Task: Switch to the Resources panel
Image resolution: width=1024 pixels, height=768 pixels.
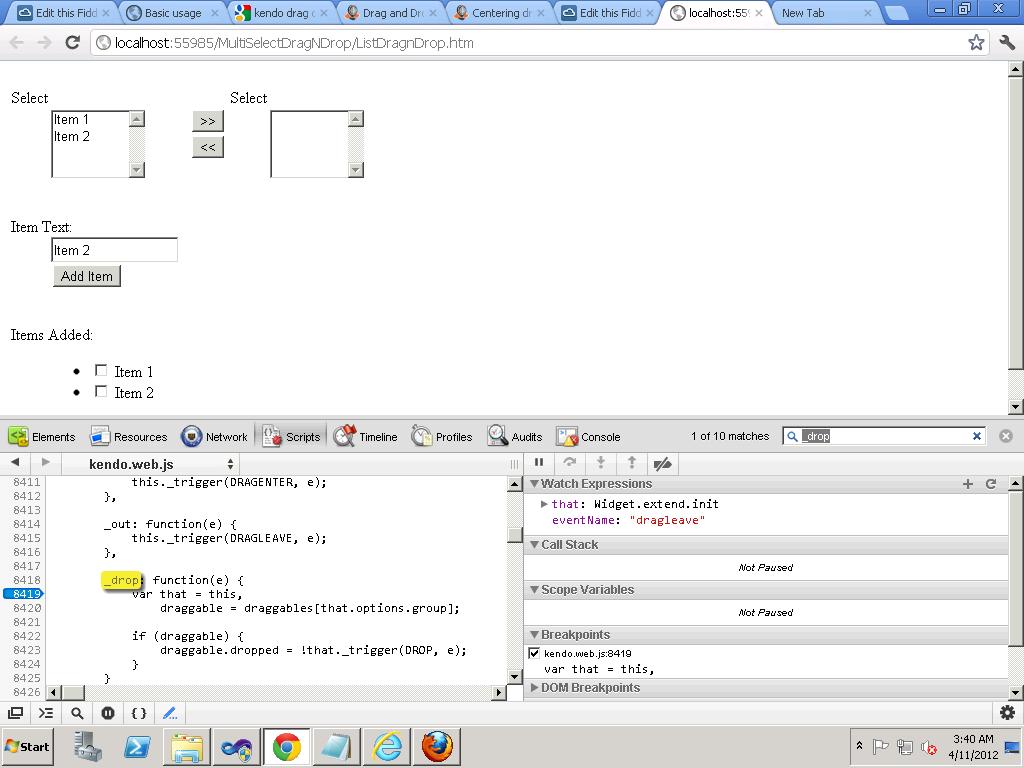Action: pyautogui.click(x=129, y=437)
